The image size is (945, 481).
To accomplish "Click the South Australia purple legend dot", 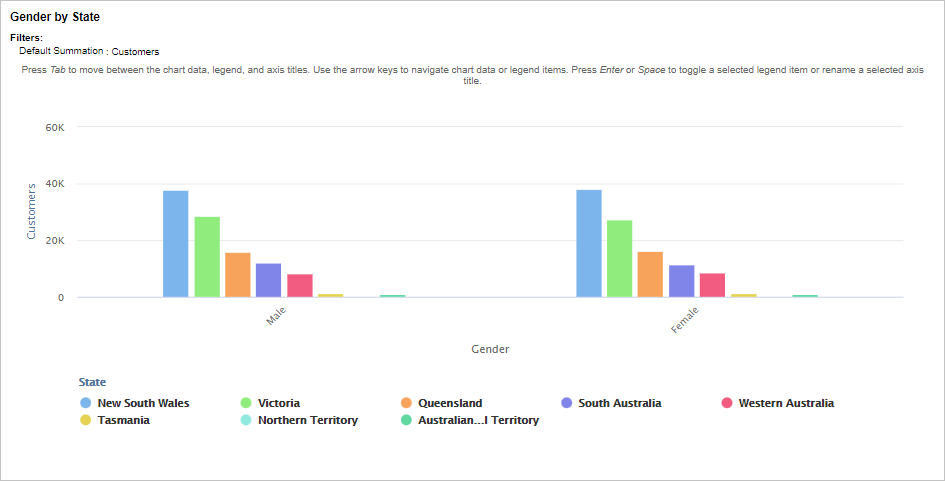I will tap(567, 403).
